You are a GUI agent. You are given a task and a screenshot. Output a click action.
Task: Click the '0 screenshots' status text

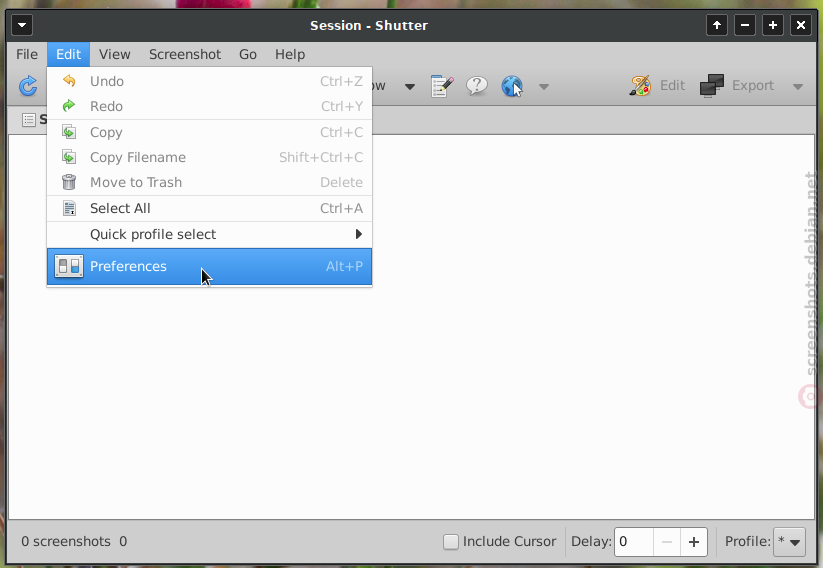pyautogui.click(x=66, y=541)
